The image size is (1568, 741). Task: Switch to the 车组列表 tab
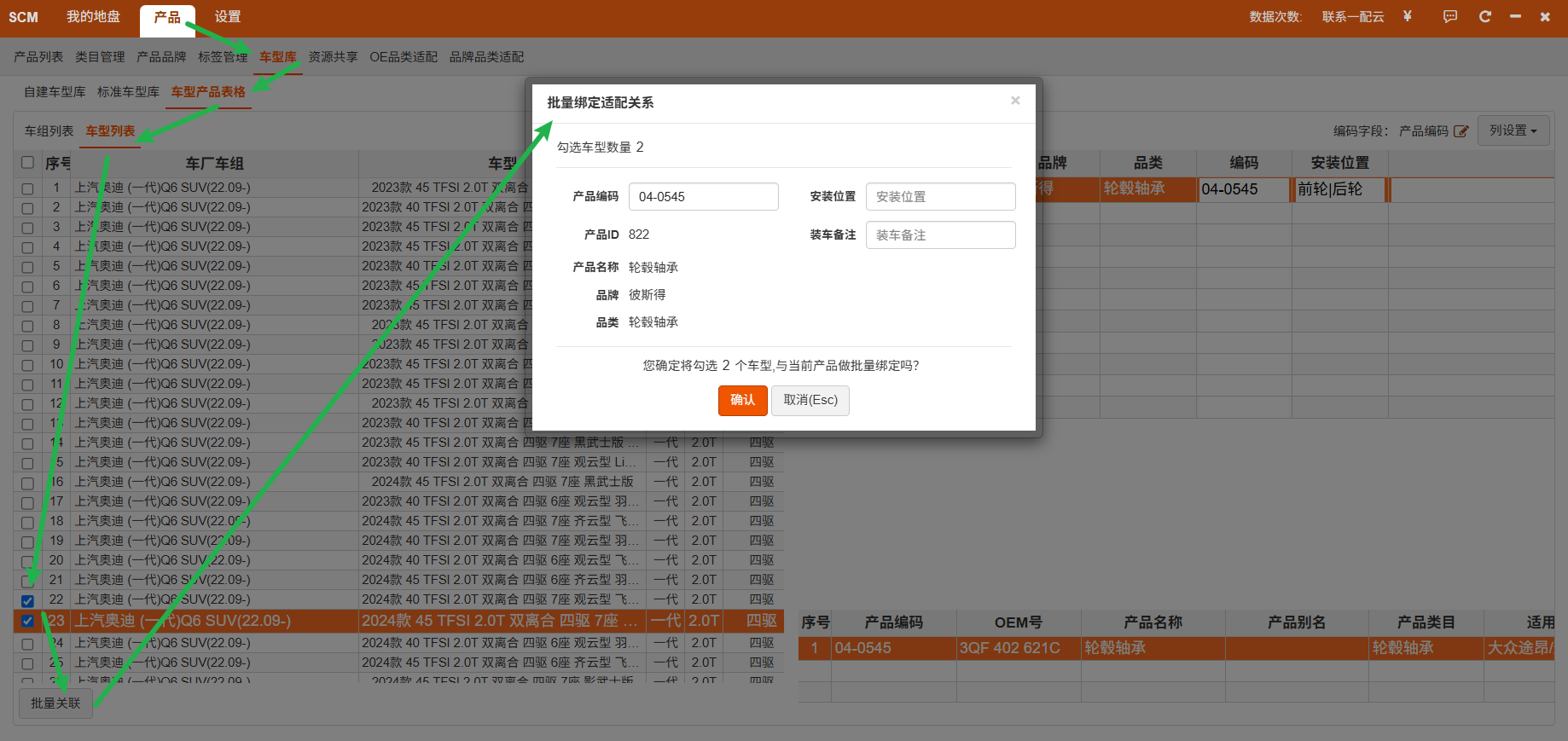[49, 131]
